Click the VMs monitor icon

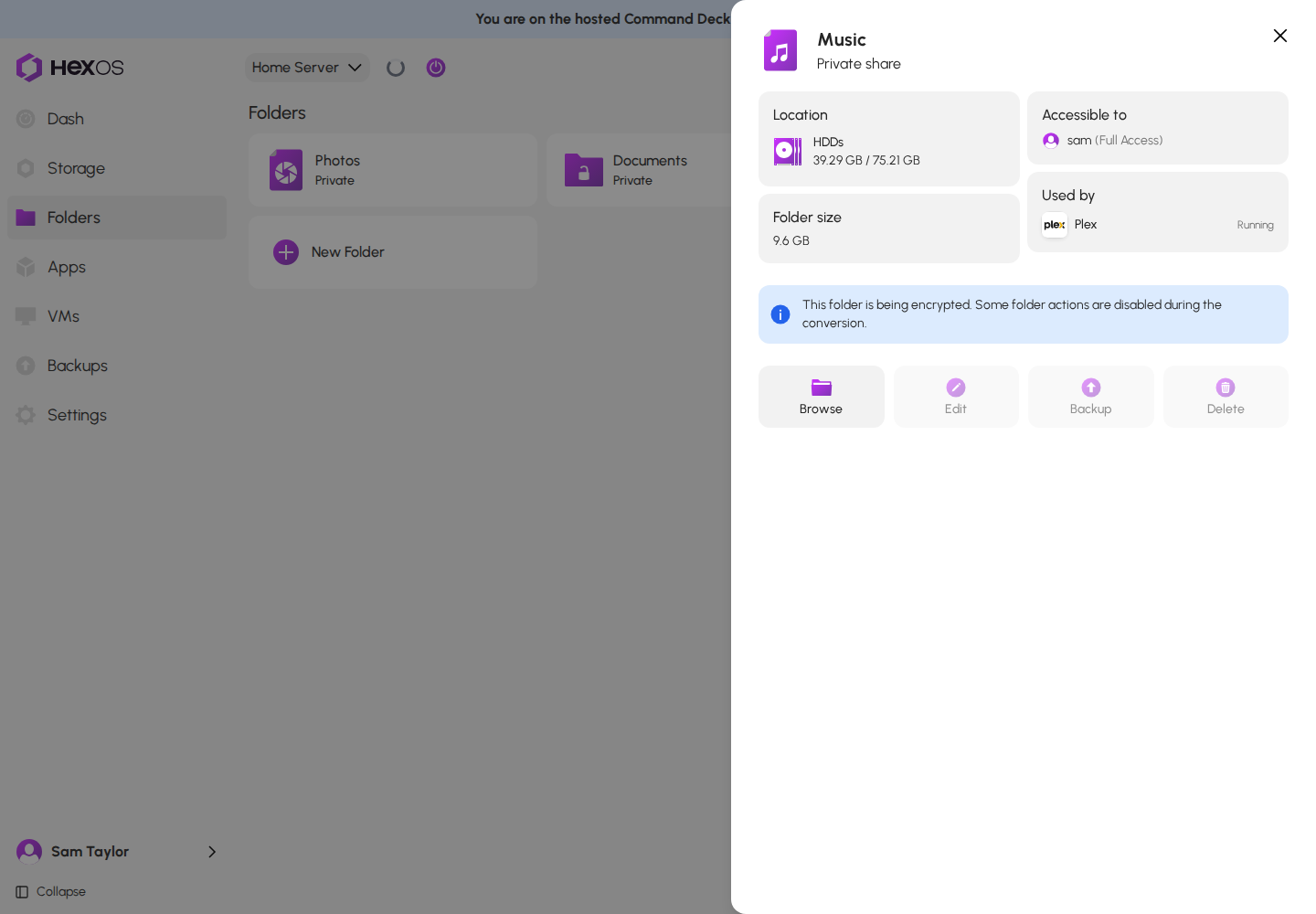pyautogui.click(x=26, y=316)
